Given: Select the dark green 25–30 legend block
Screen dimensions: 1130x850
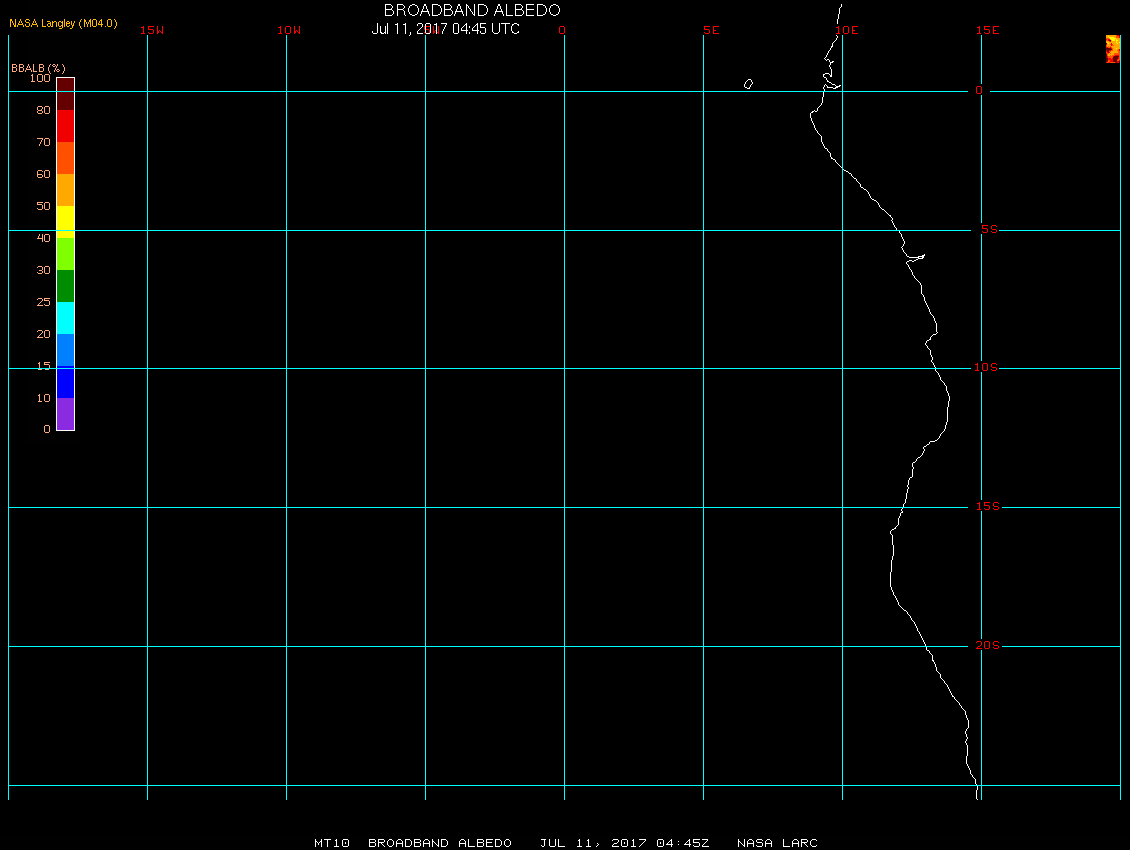Looking at the screenshot, I should [66, 286].
